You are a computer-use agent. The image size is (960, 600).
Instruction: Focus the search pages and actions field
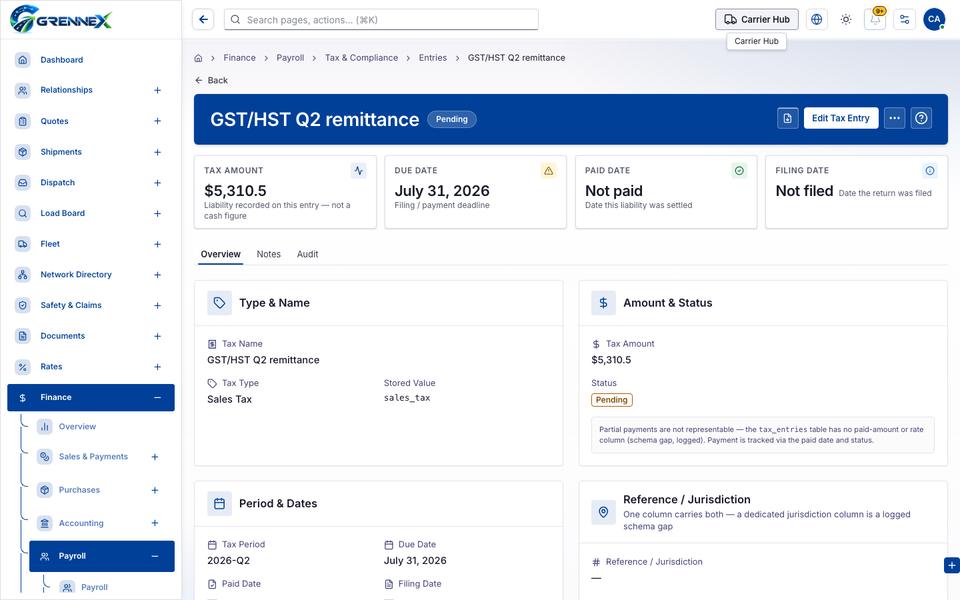tap(381, 20)
